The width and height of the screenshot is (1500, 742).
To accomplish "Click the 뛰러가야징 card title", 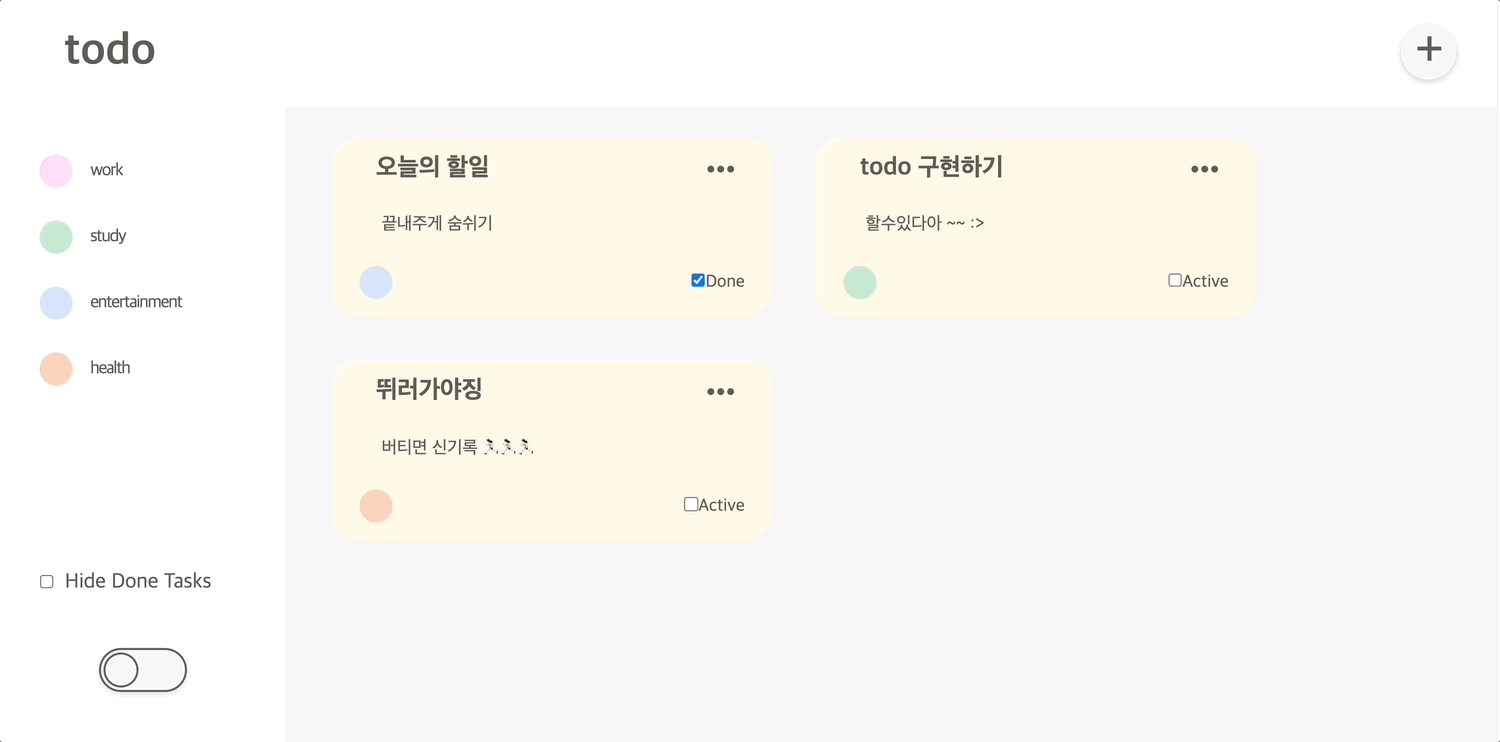I will pyautogui.click(x=429, y=389).
